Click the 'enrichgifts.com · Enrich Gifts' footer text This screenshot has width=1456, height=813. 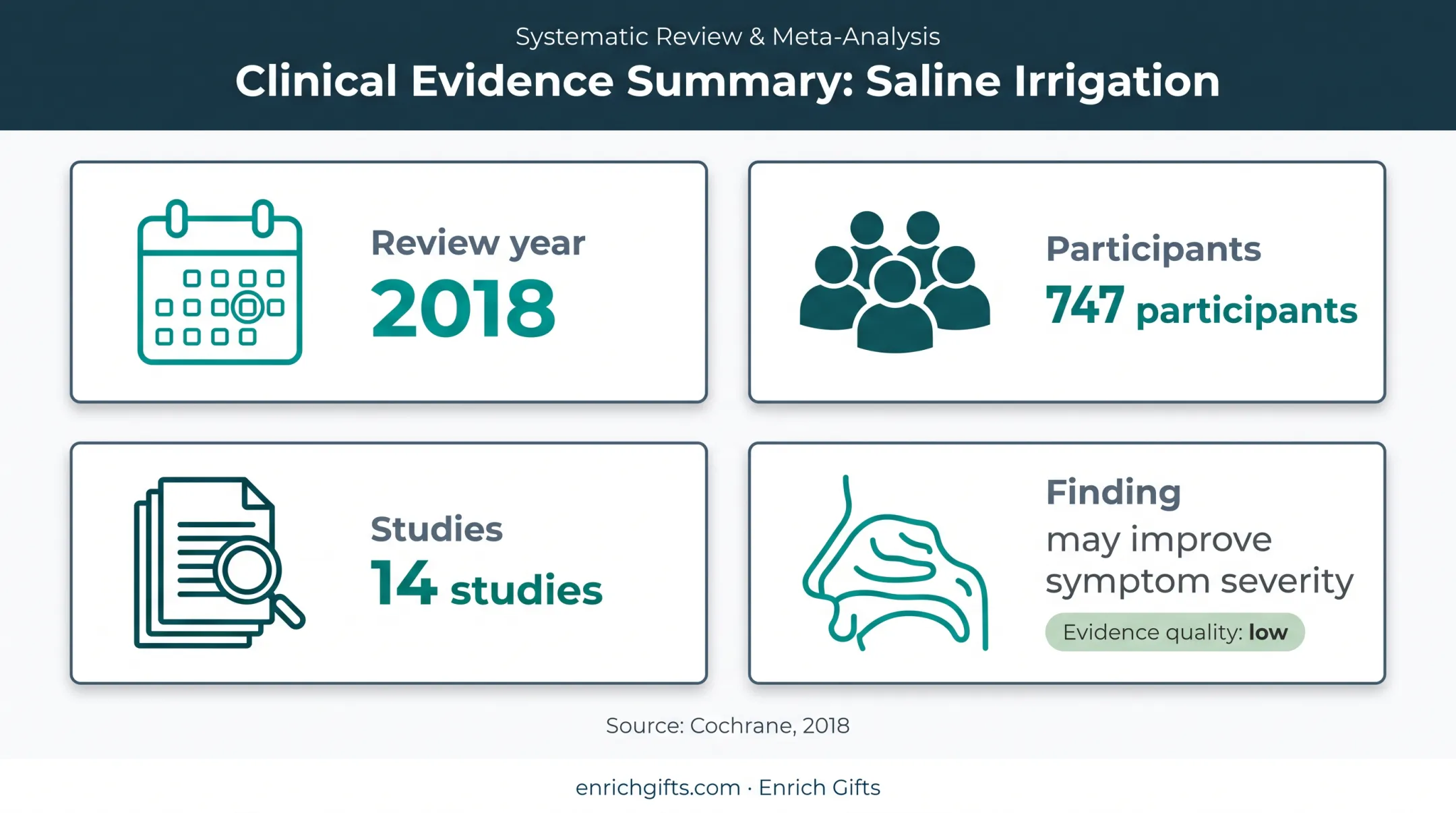(x=727, y=788)
